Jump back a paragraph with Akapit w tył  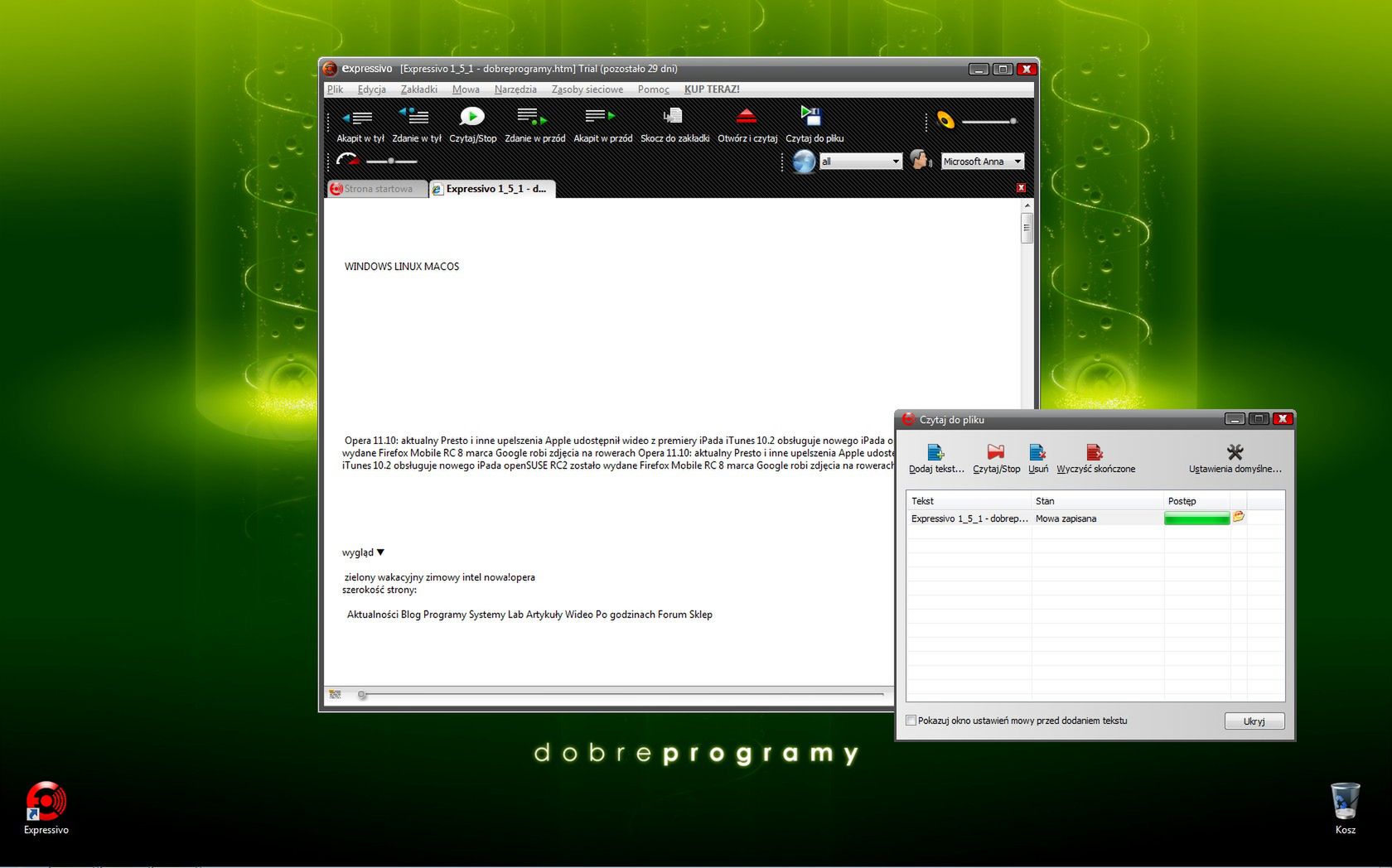click(x=360, y=125)
